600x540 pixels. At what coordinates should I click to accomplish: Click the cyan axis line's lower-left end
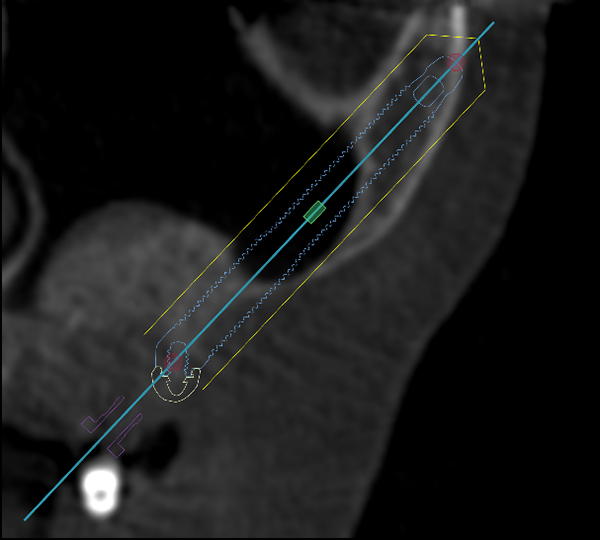pos(25,519)
